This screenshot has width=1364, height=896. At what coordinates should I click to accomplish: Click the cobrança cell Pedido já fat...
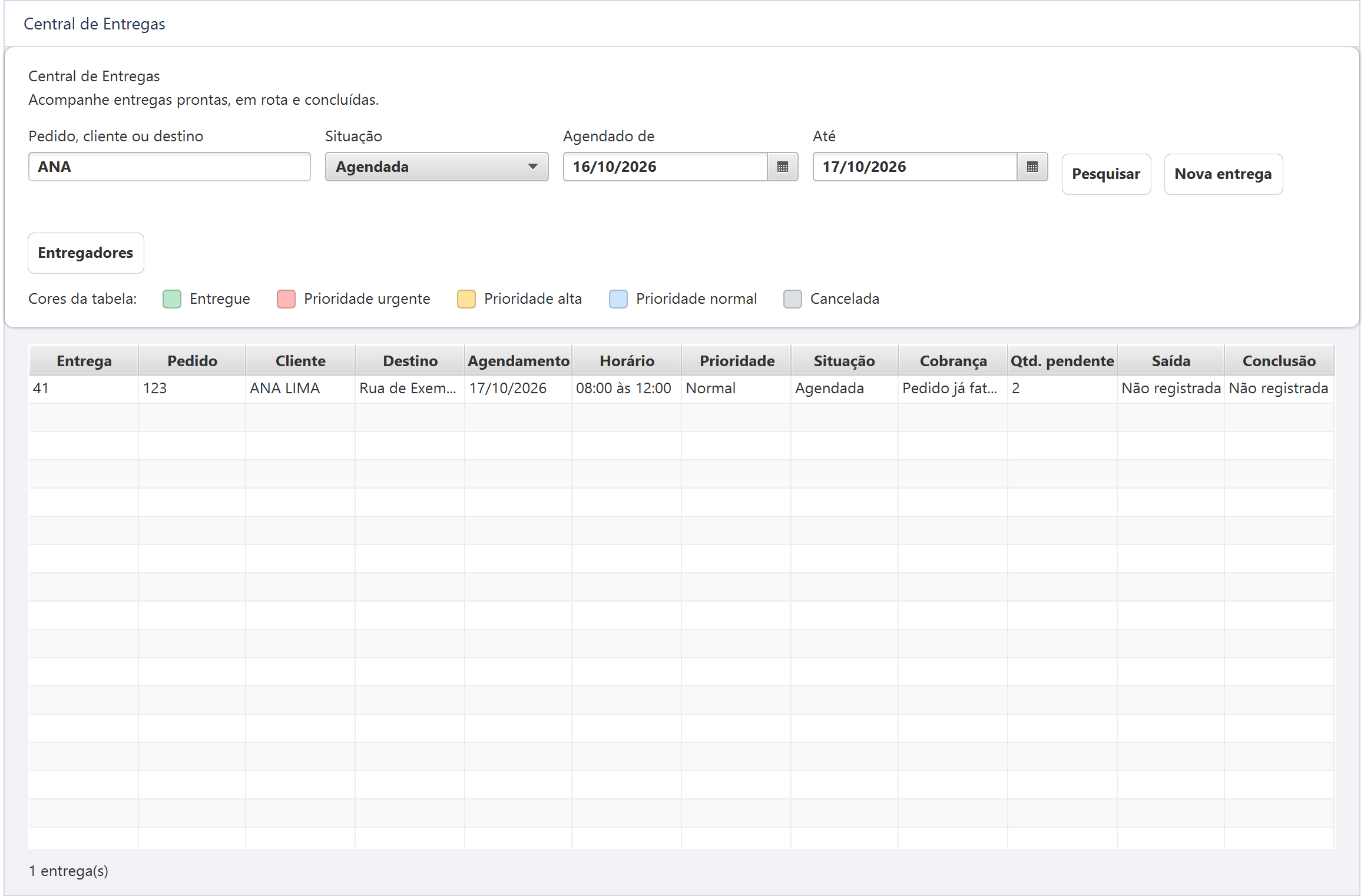pos(953,389)
